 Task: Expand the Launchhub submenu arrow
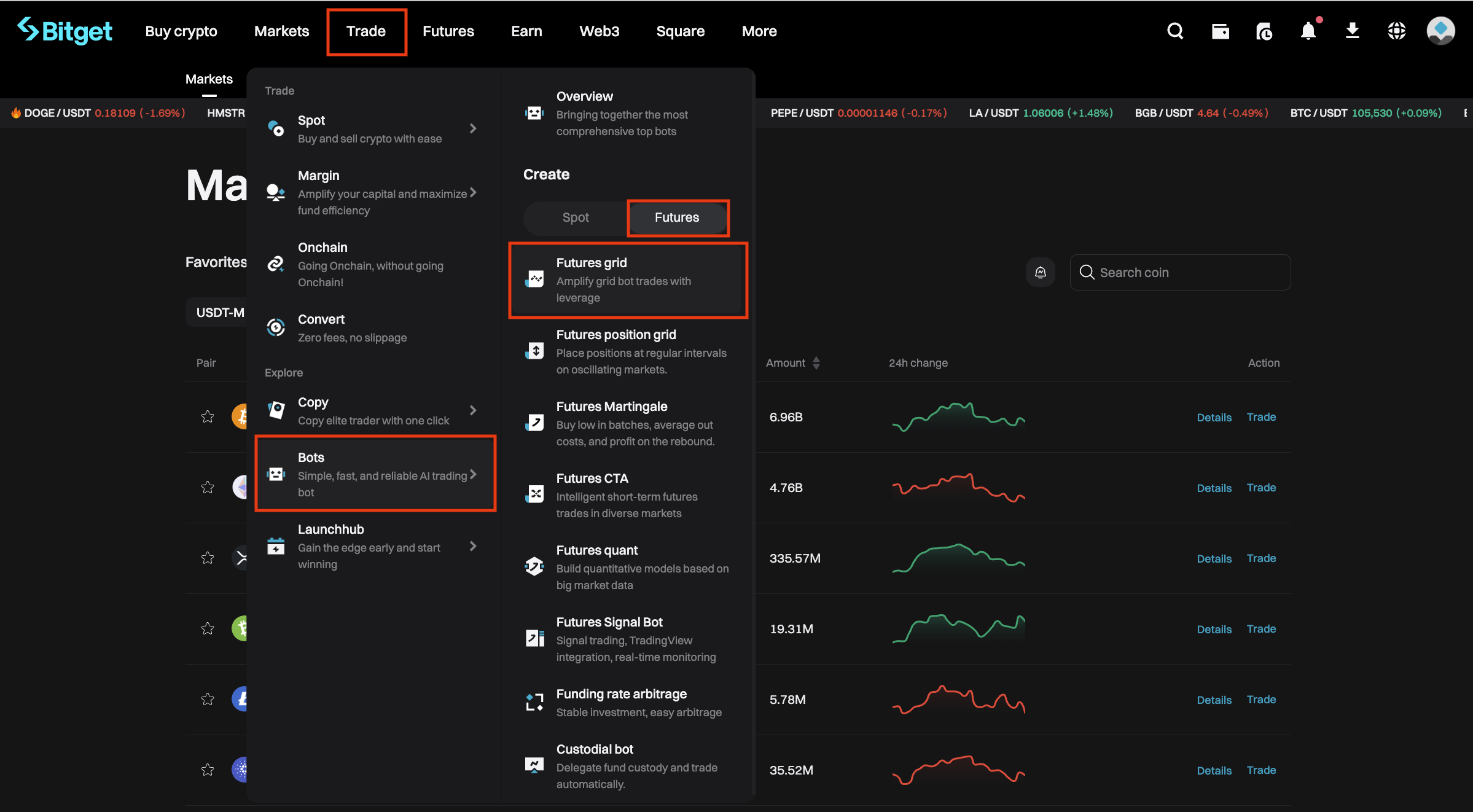[x=472, y=545]
